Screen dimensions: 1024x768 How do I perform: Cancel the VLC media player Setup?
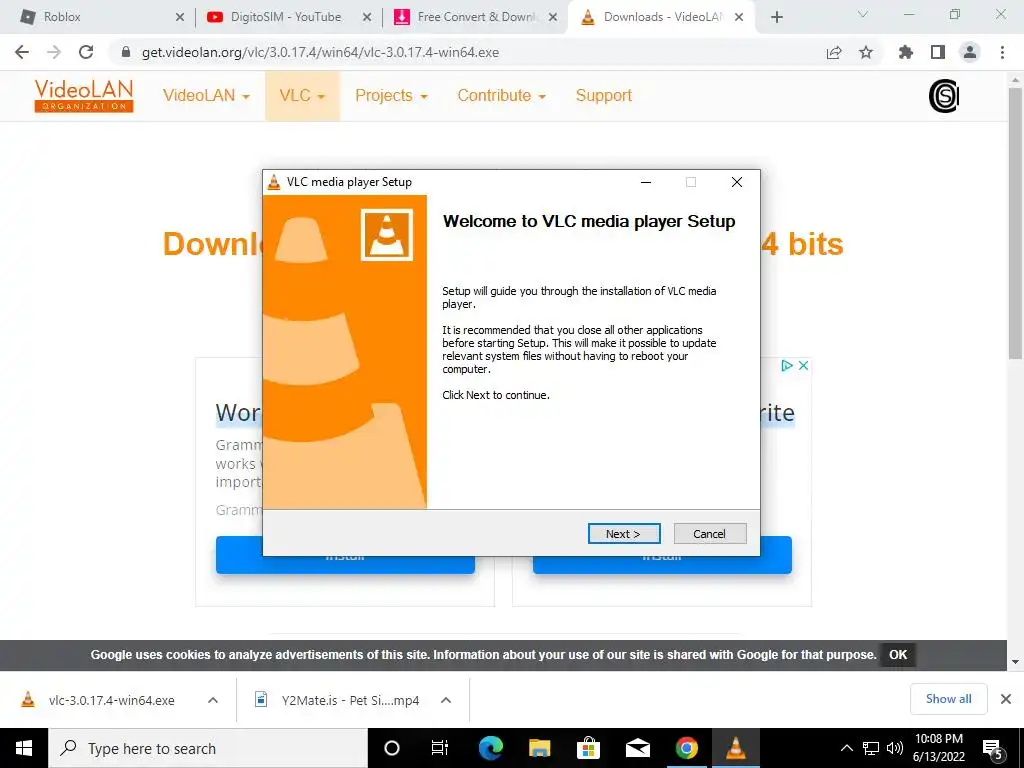coord(709,534)
